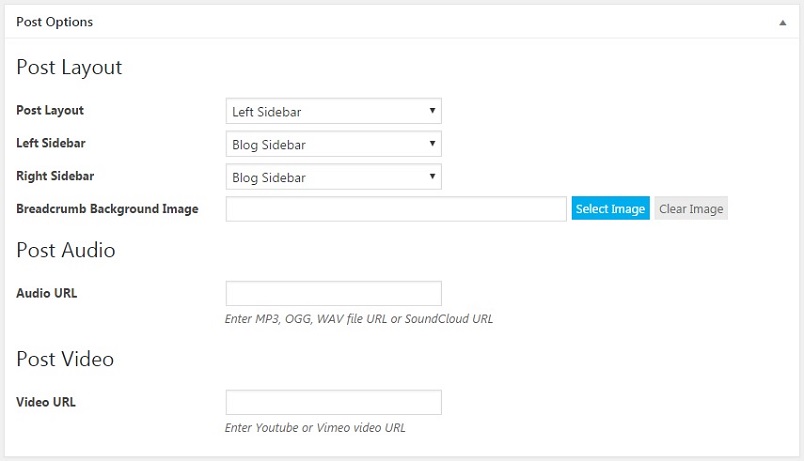The width and height of the screenshot is (804, 461).
Task: Click the bold Left Sidebar field label
Action: click(51, 143)
